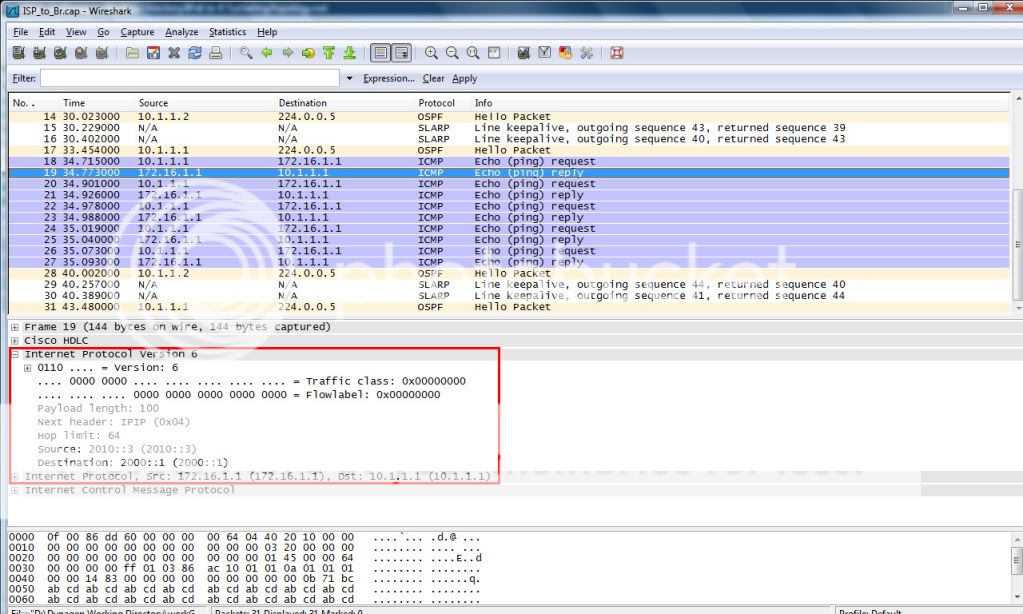
Task: Open capture options toolbar icon
Action: [x=39, y=53]
